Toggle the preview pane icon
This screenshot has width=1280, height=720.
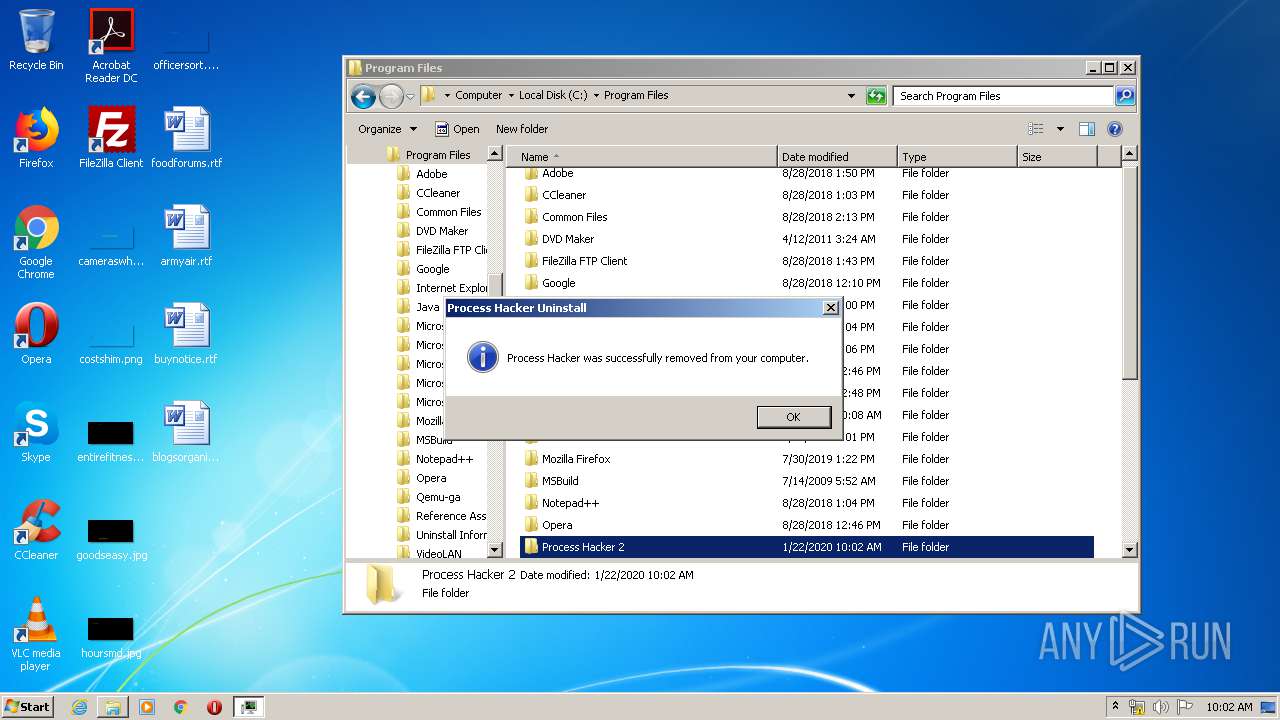click(1087, 129)
